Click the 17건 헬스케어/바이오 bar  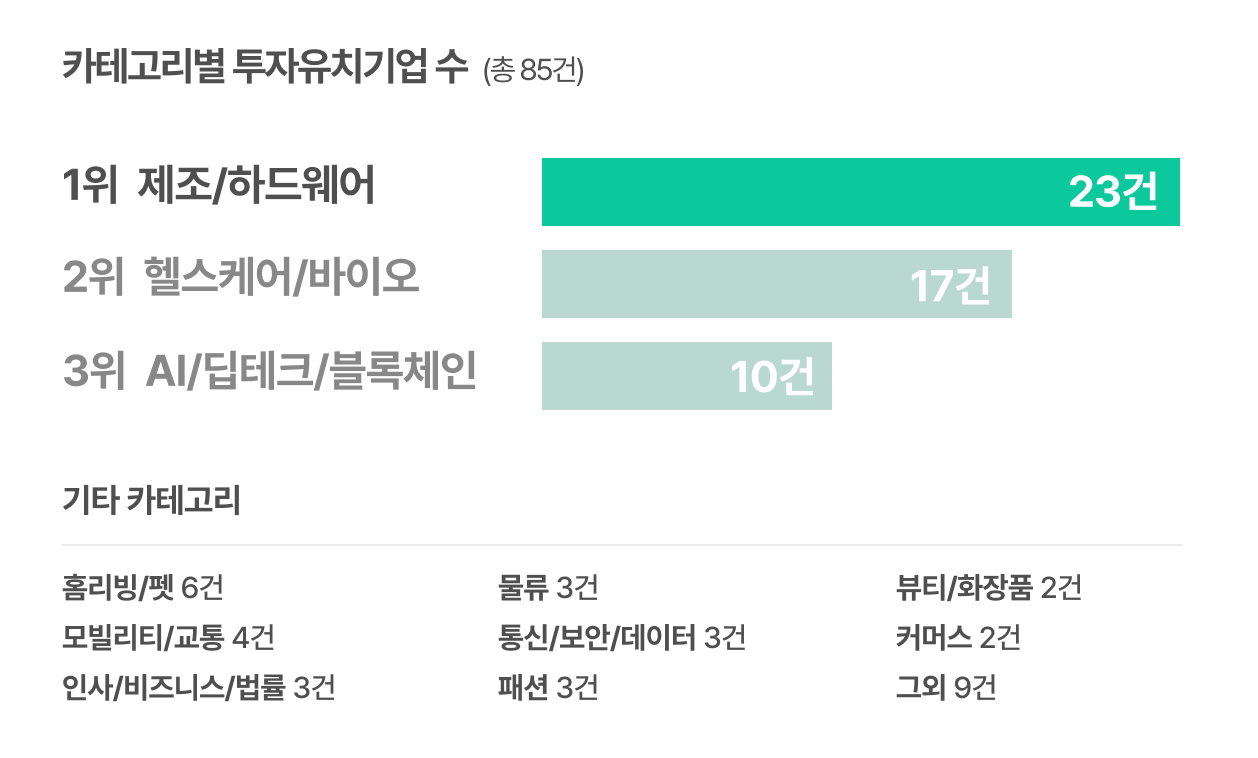click(x=777, y=284)
